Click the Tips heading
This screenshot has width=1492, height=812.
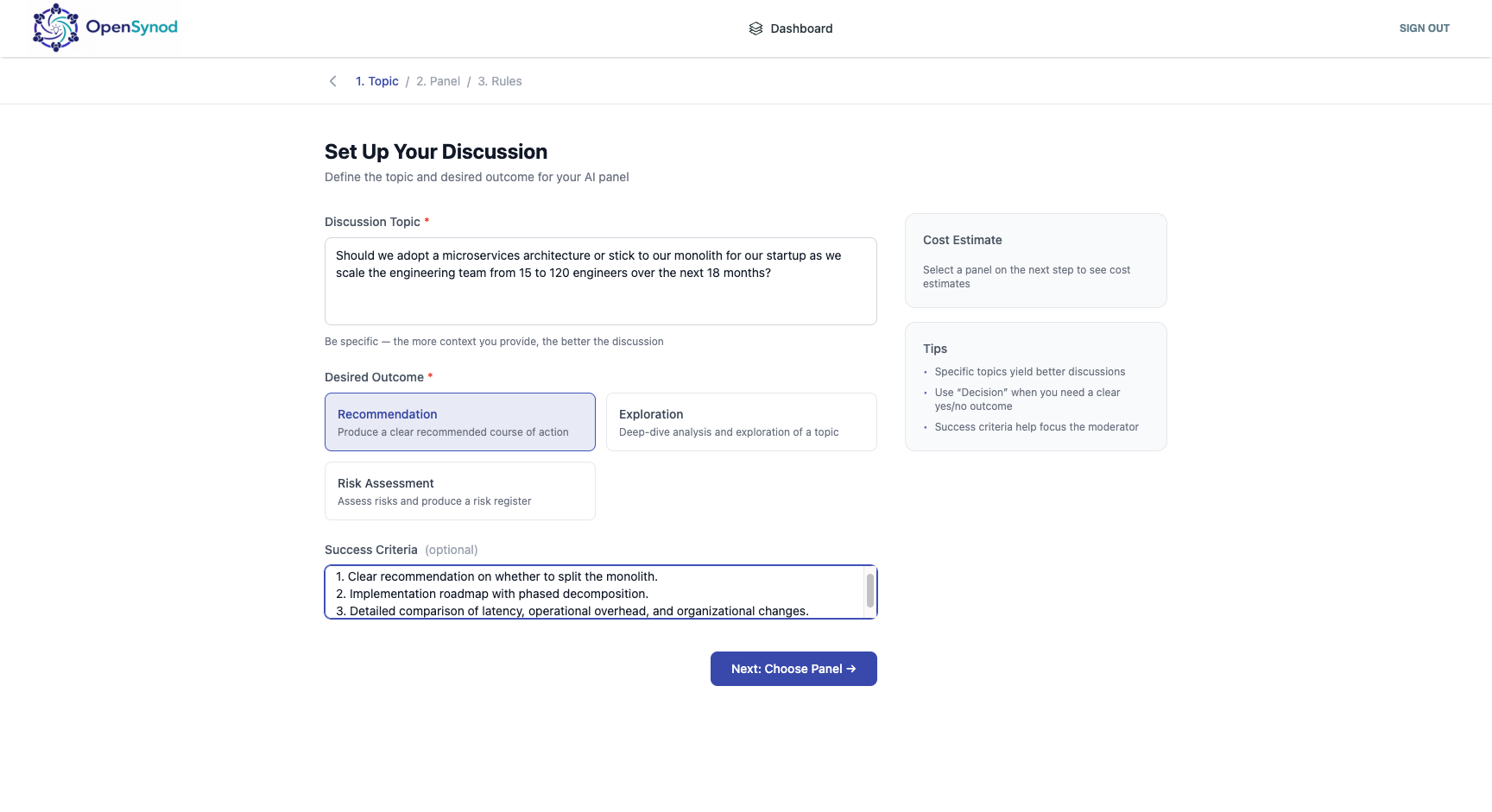coord(935,349)
